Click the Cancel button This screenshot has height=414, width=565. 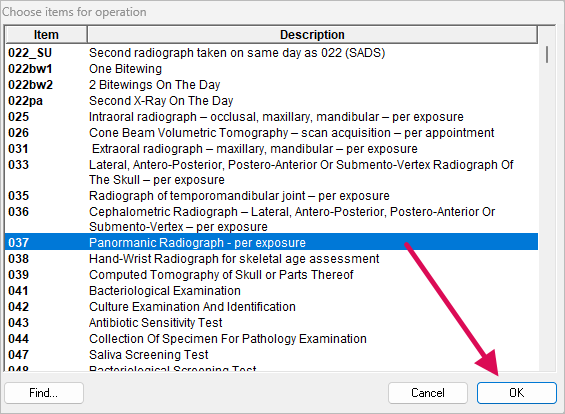coord(428,393)
